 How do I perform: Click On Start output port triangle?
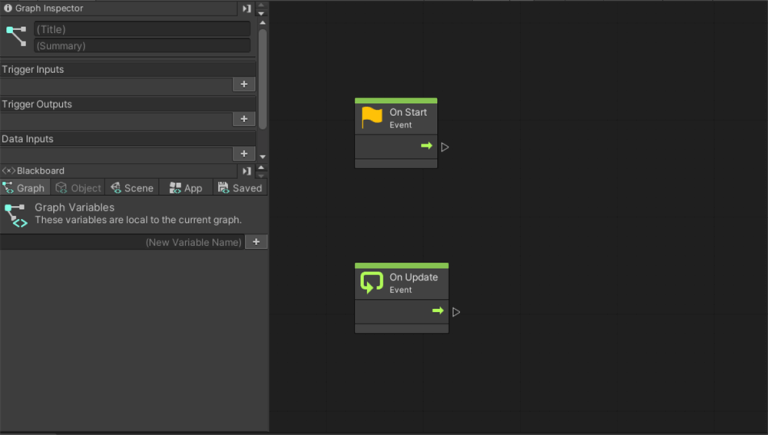click(445, 147)
